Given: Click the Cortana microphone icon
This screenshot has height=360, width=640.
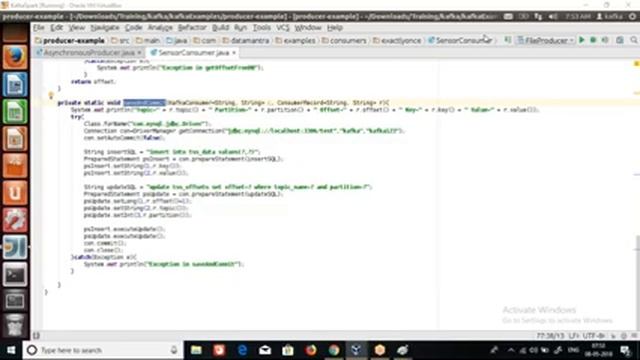Looking at the screenshot, I should pos(174,350).
